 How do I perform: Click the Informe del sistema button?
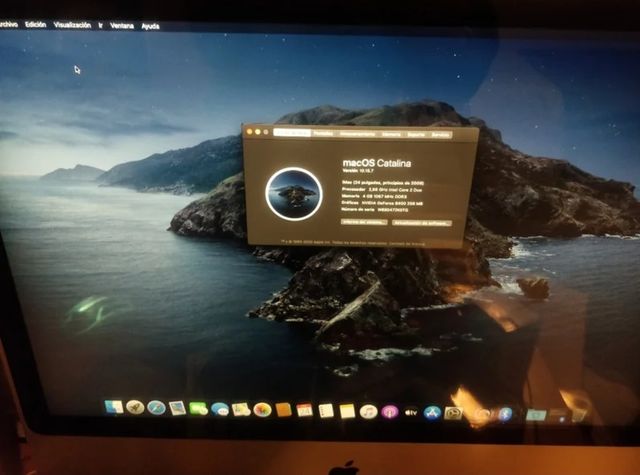364,222
